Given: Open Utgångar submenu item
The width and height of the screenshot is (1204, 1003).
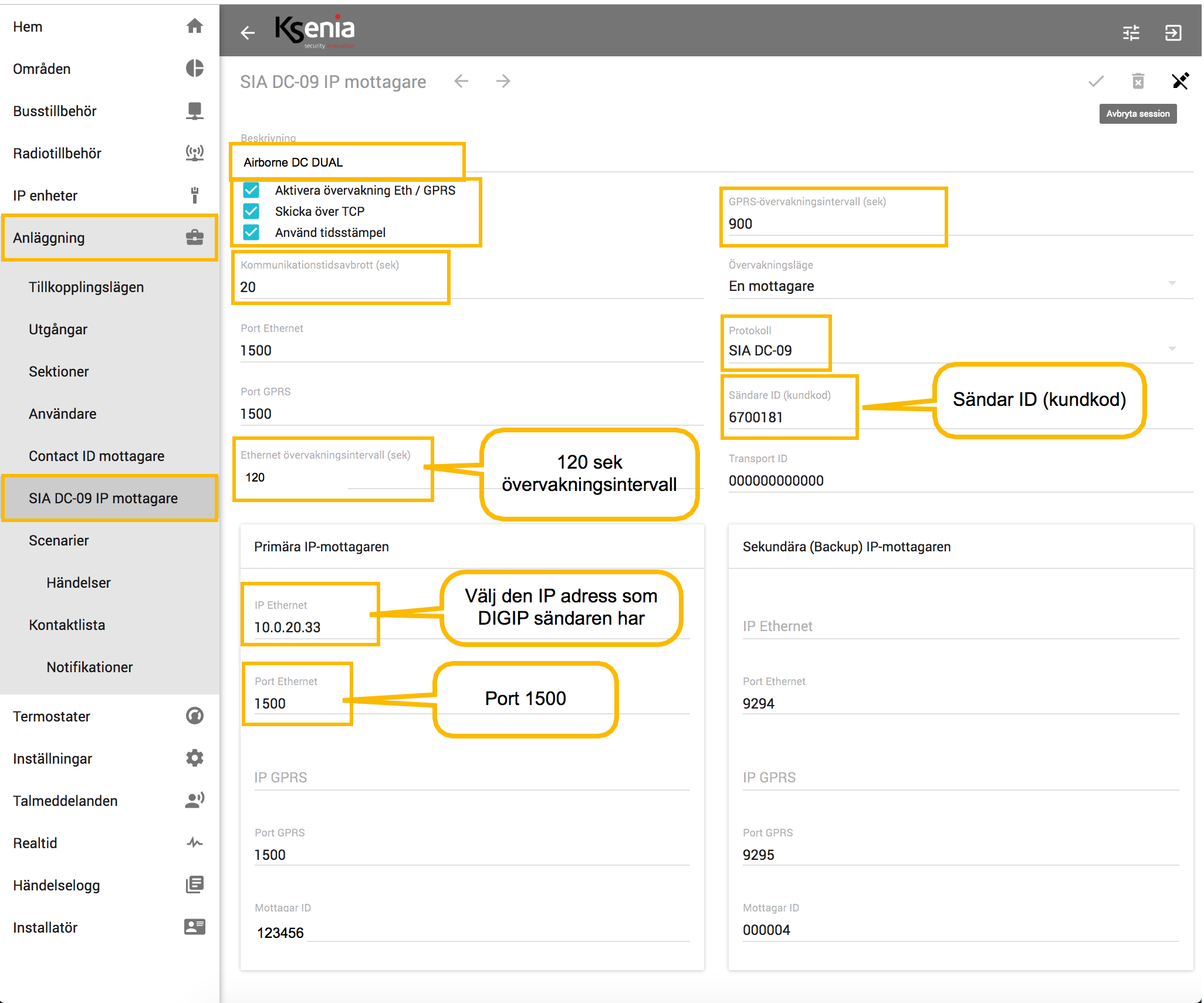Looking at the screenshot, I should (110, 329).
